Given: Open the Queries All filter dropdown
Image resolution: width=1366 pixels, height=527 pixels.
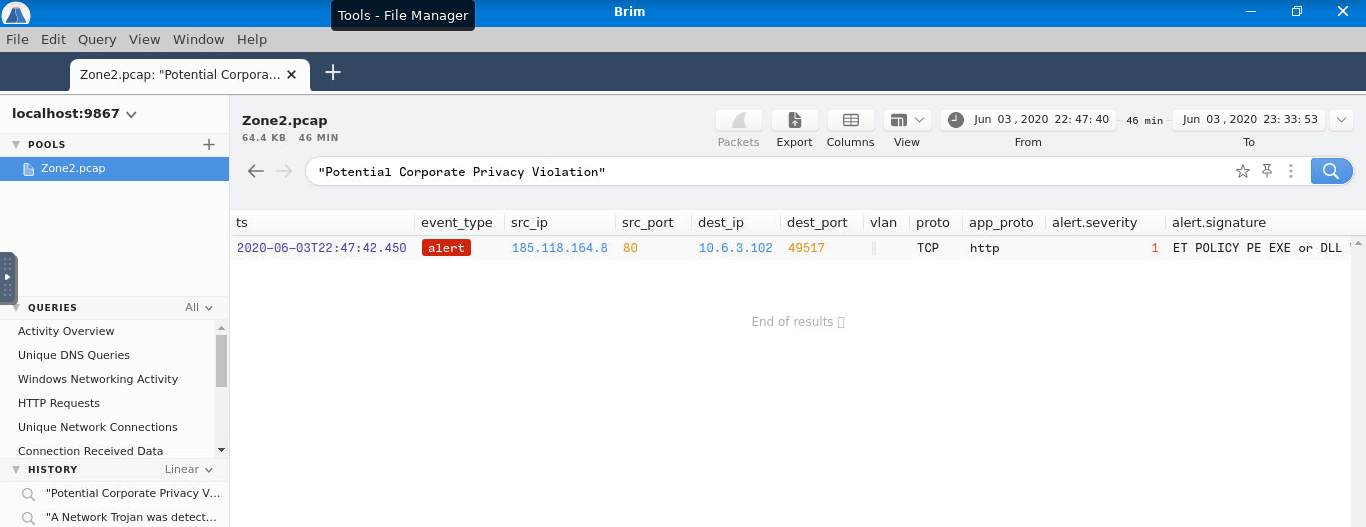Looking at the screenshot, I should click(x=199, y=308).
